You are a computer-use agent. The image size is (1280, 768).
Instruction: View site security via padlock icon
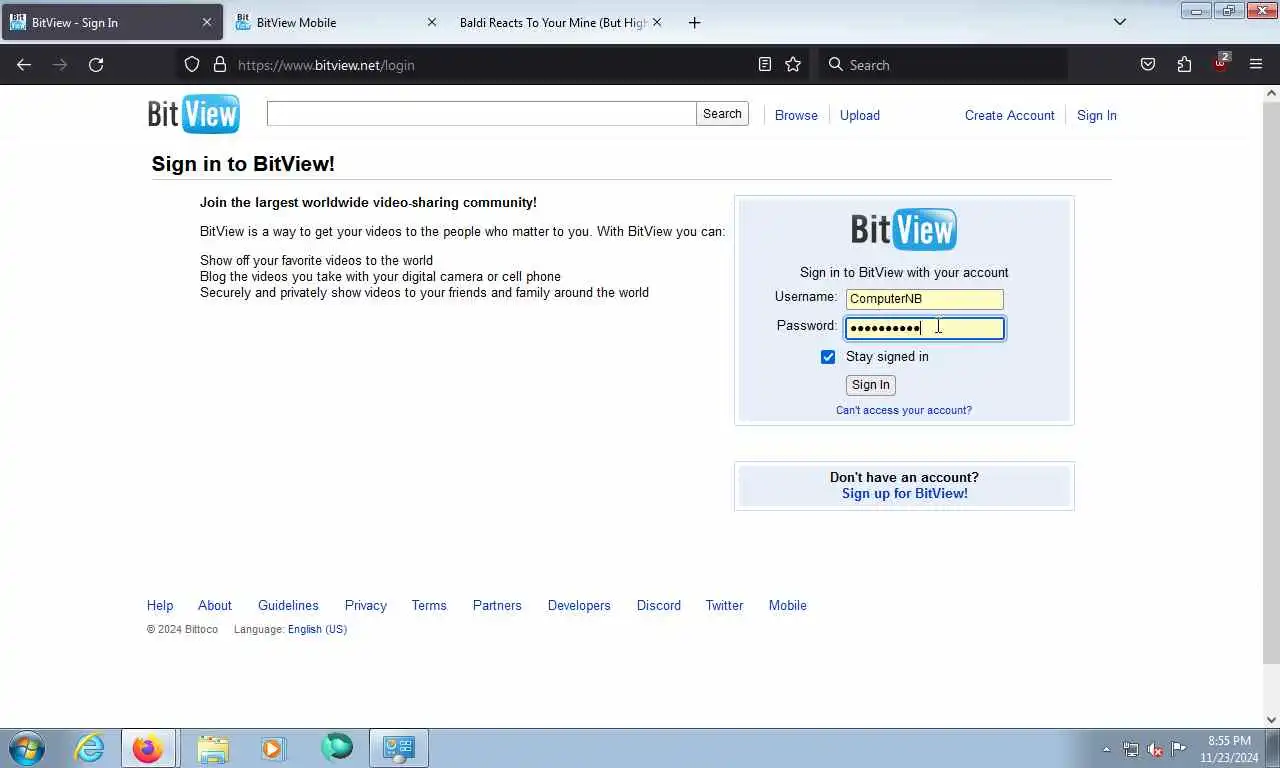(x=220, y=65)
